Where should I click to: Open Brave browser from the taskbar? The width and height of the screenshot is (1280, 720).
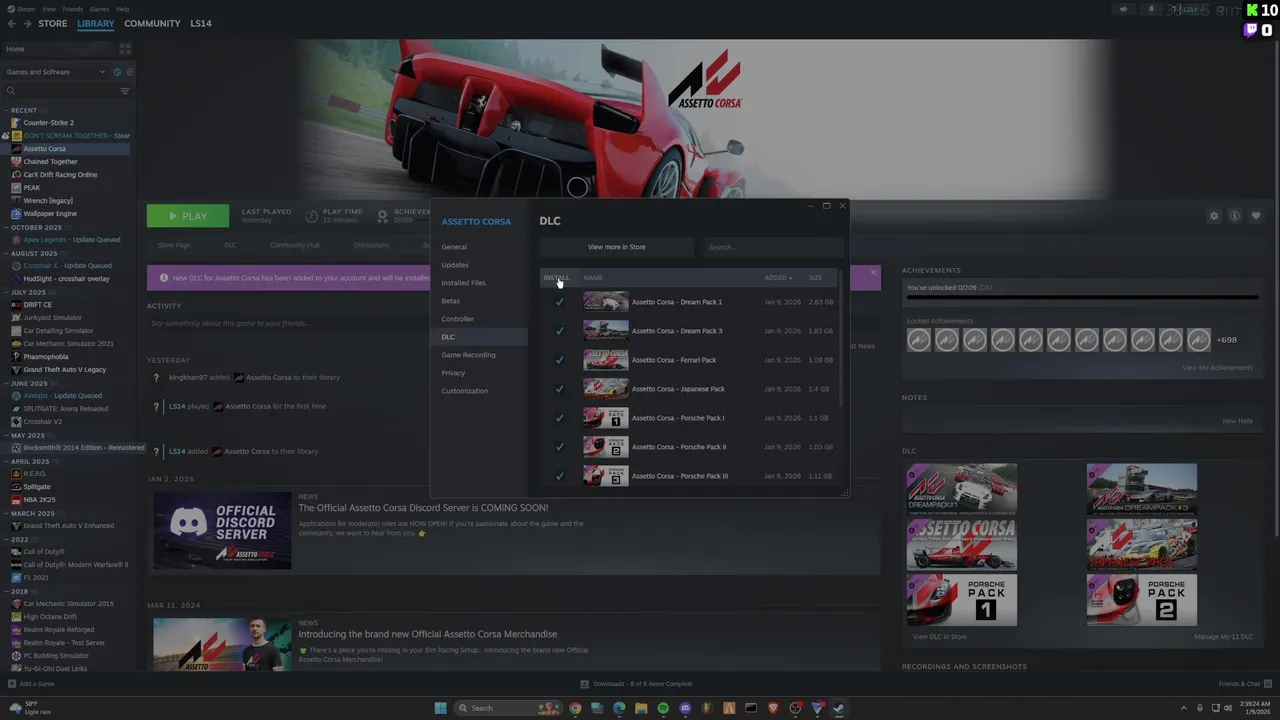(x=773, y=708)
